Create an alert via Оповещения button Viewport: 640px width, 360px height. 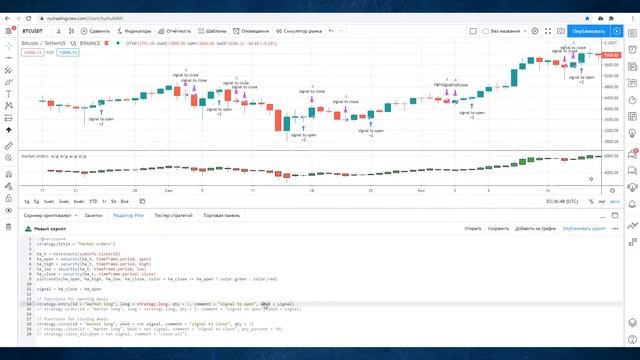251,31
